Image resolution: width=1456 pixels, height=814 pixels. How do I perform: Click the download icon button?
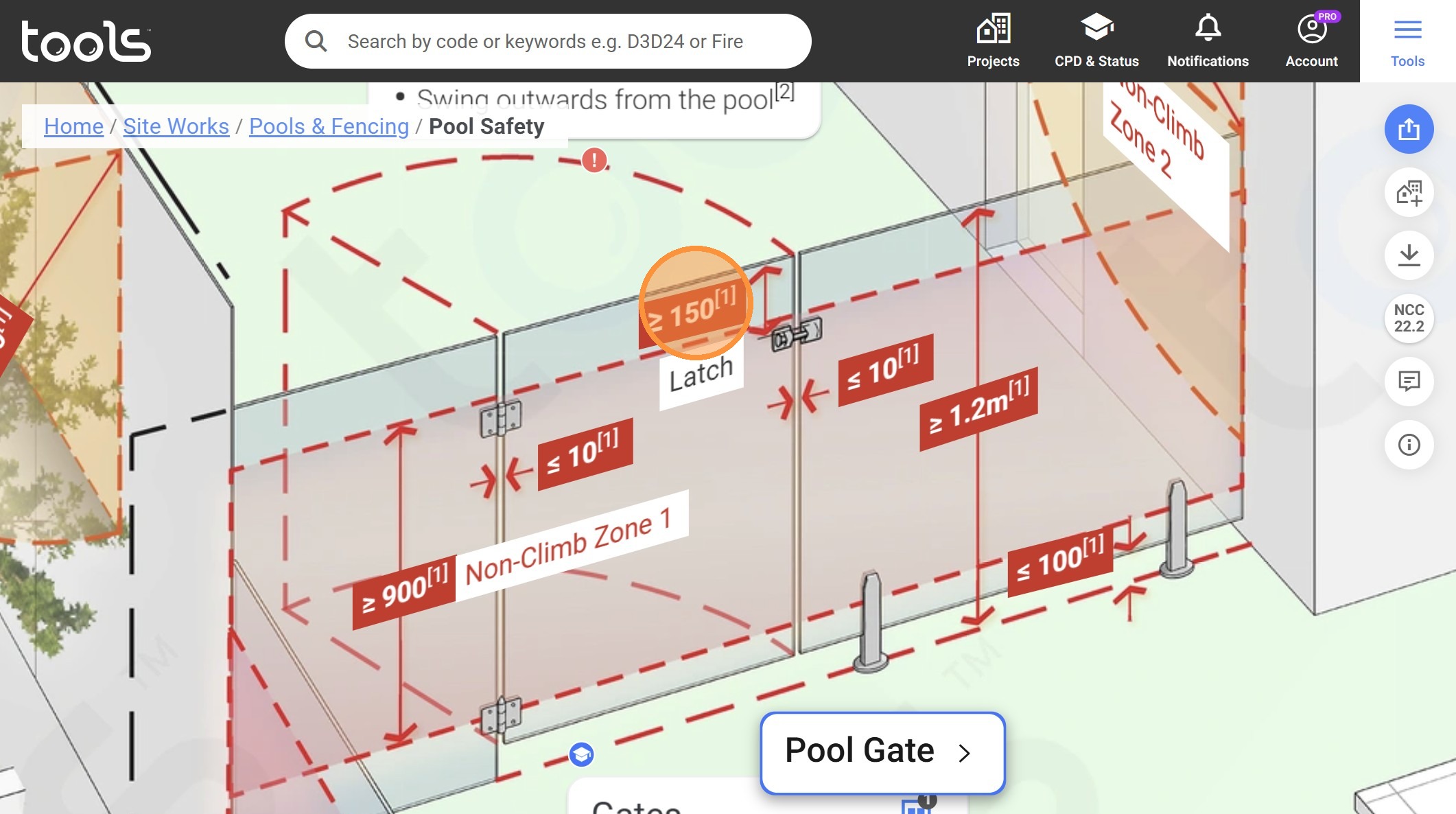pyautogui.click(x=1409, y=255)
